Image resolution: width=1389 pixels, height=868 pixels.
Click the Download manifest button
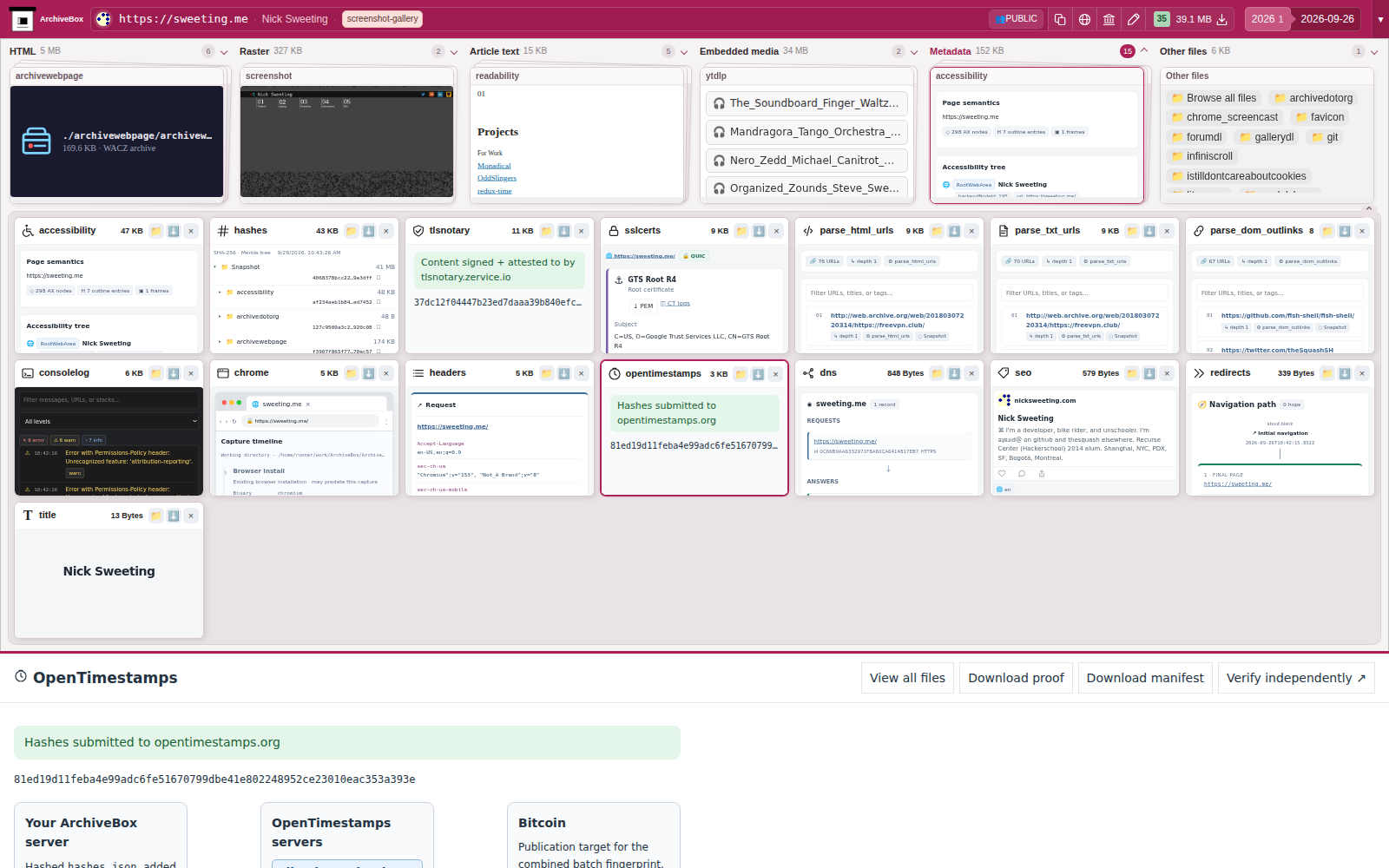(x=1145, y=678)
